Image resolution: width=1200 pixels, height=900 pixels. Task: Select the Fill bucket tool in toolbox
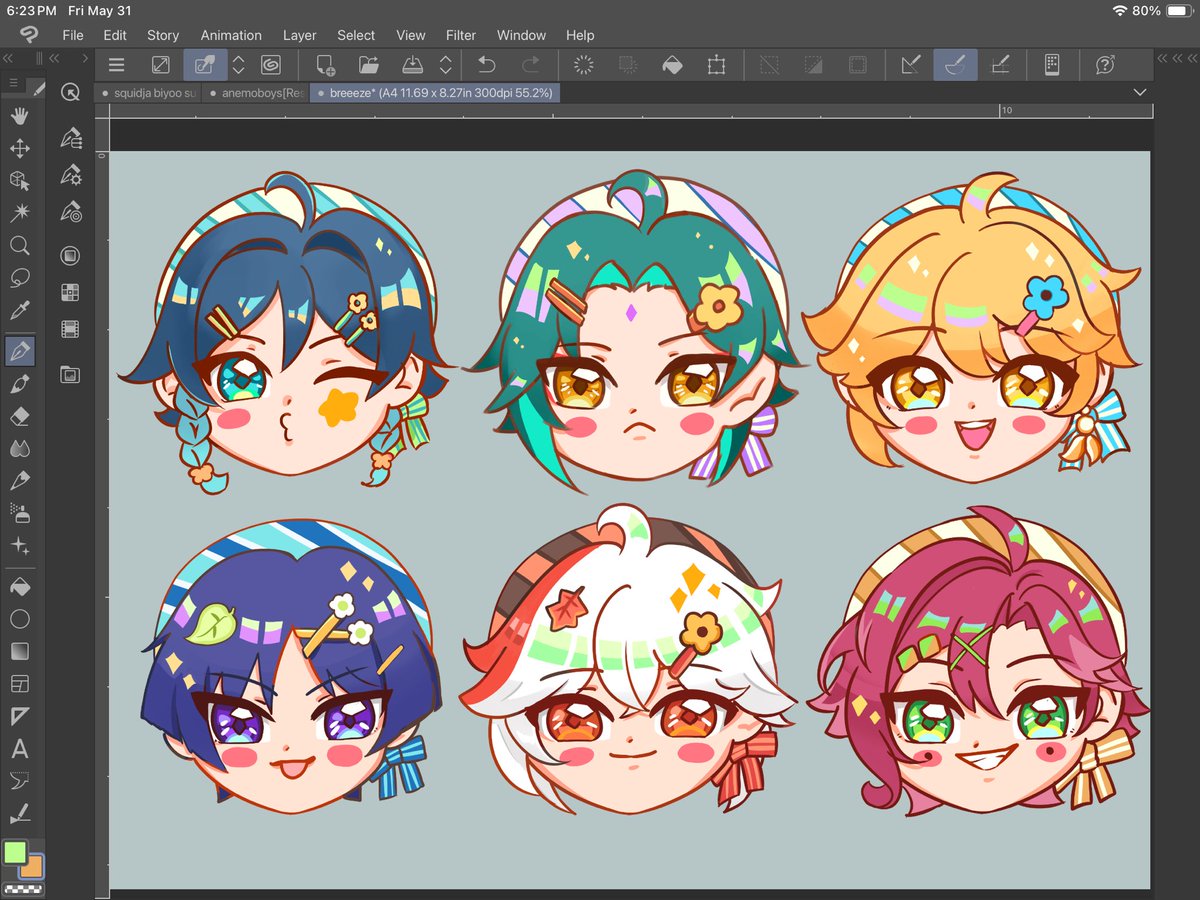tap(19, 587)
